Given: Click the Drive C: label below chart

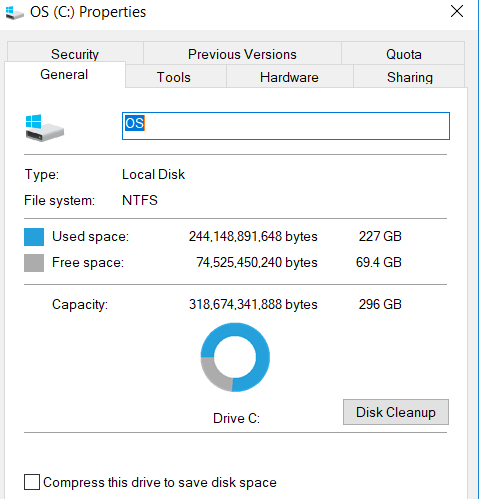Looking at the screenshot, I should 236,418.
